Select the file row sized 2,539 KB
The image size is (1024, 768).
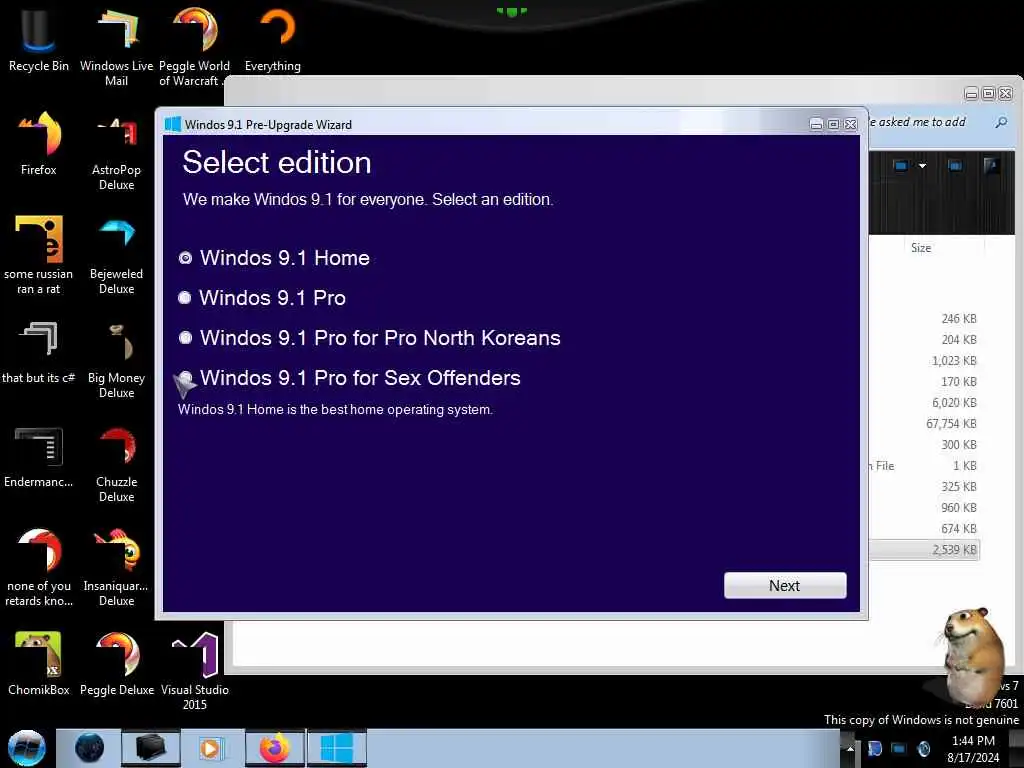coord(924,550)
